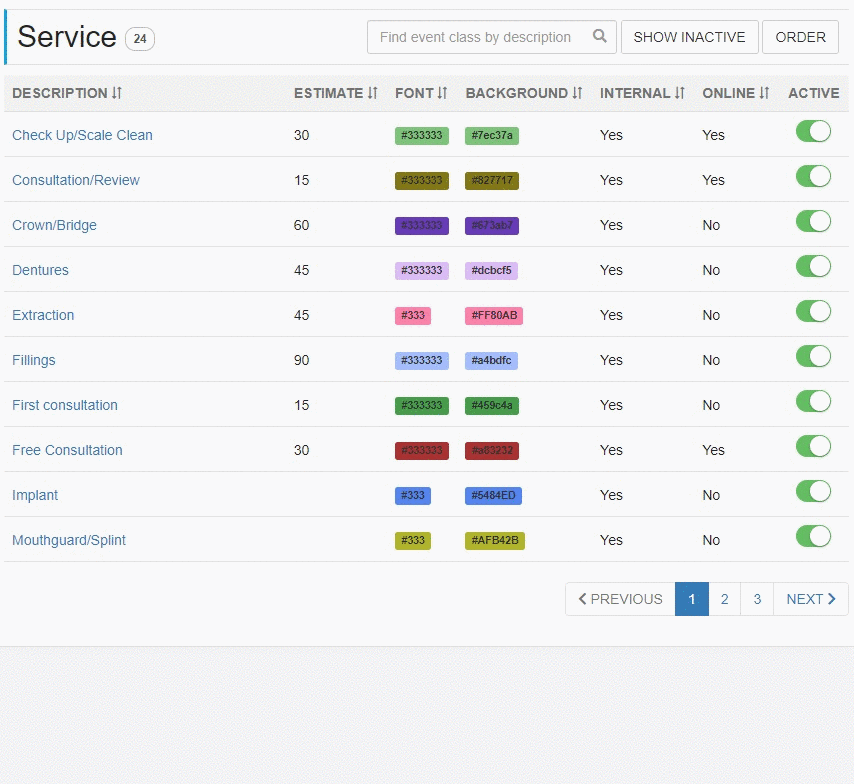Sort the BACKGROUND column with its sort icon
The height and width of the screenshot is (784, 854).
click(x=578, y=93)
